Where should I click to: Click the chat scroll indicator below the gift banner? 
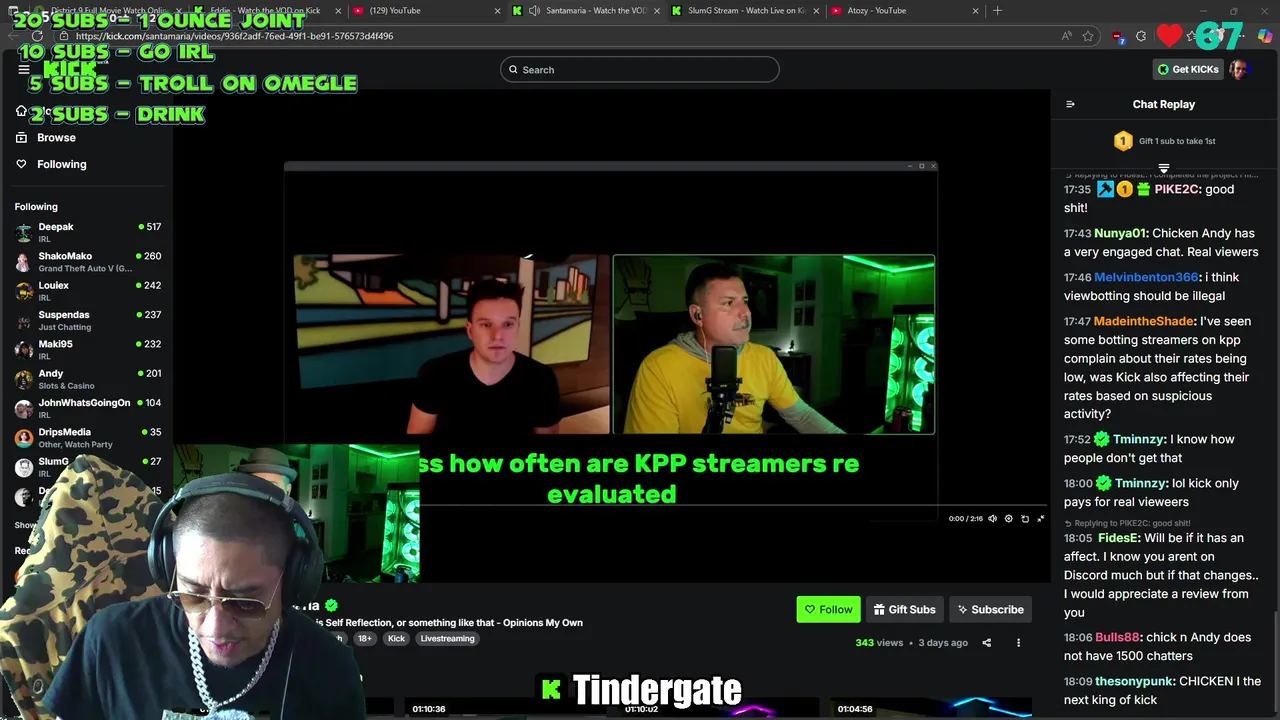point(1163,168)
